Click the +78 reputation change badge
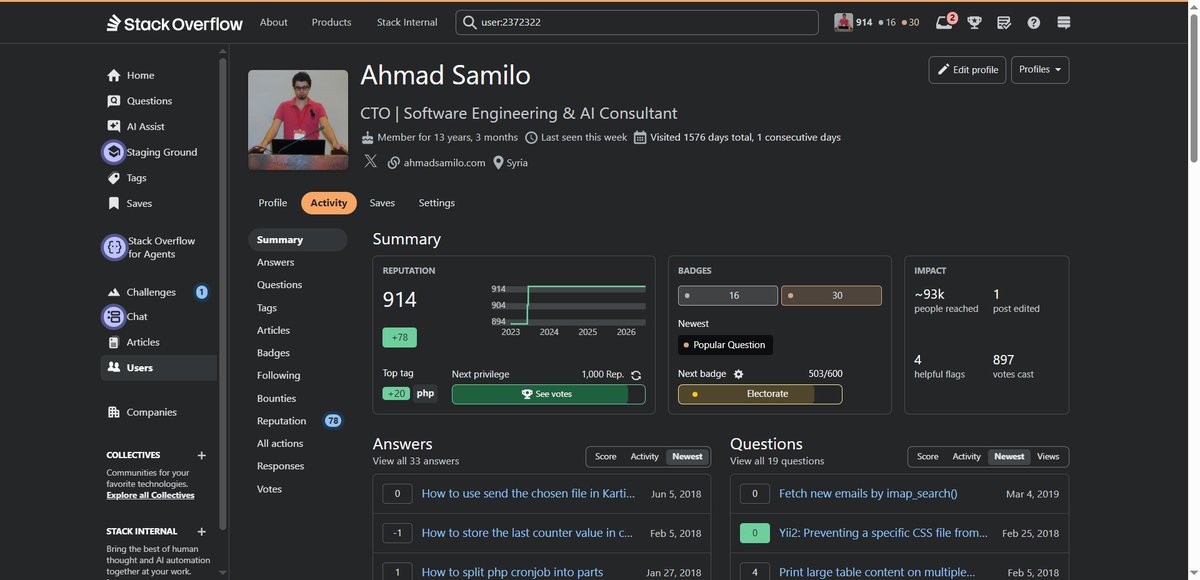 click(400, 337)
